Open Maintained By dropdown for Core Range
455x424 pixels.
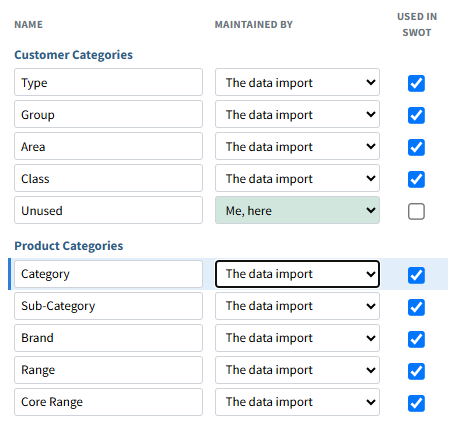tap(297, 402)
